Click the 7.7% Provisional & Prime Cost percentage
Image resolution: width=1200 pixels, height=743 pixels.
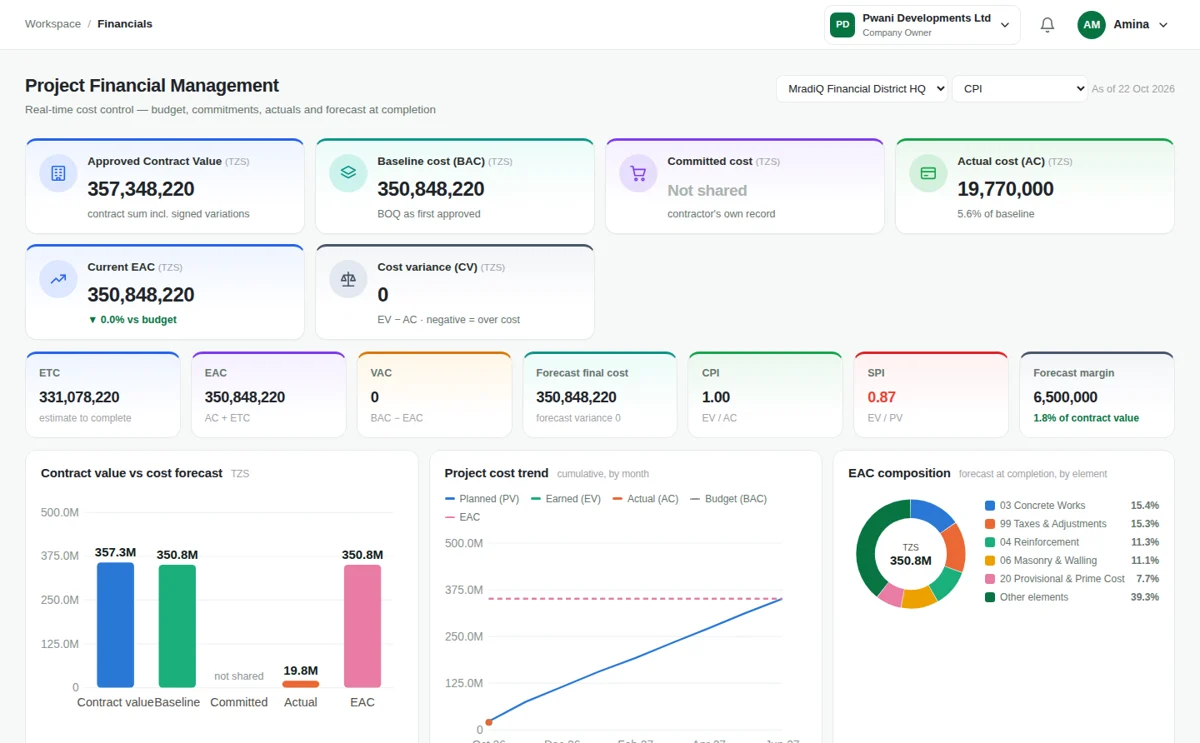[x=1147, y=579]
